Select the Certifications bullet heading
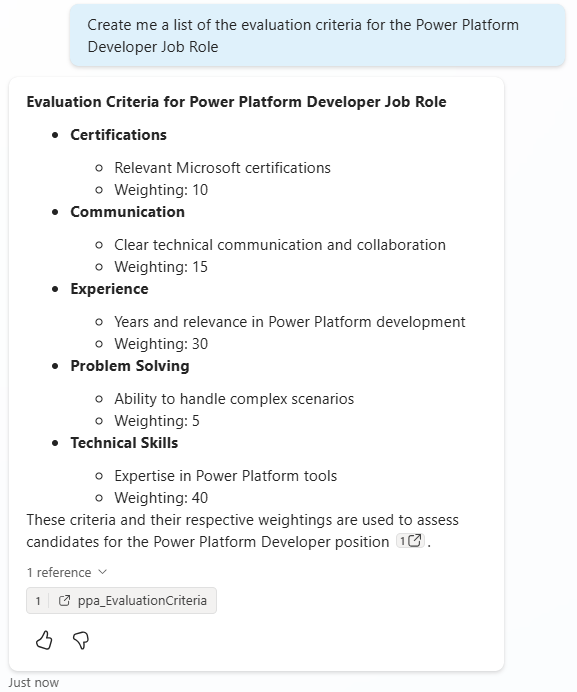577x692 pixels. (118, 135)
